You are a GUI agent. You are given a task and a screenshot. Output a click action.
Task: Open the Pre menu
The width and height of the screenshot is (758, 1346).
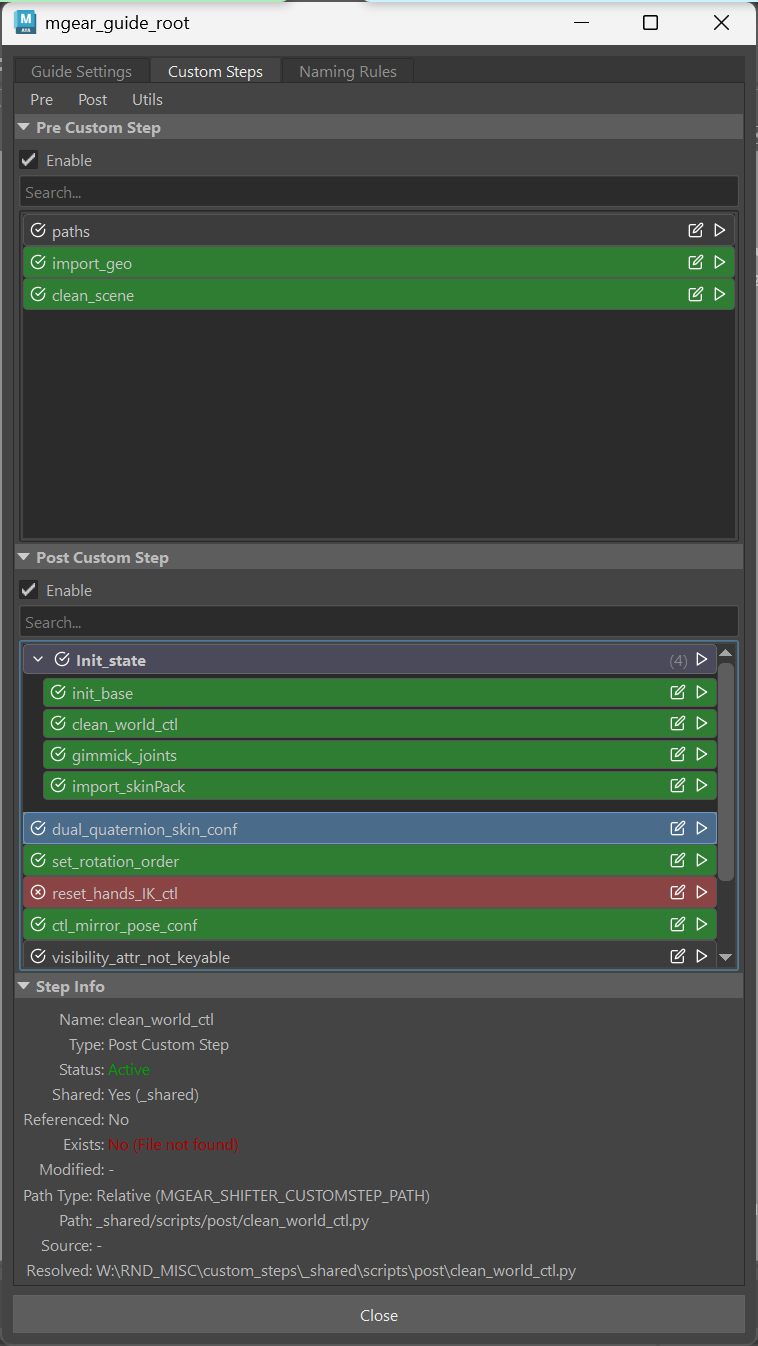[x=42, y=100]
